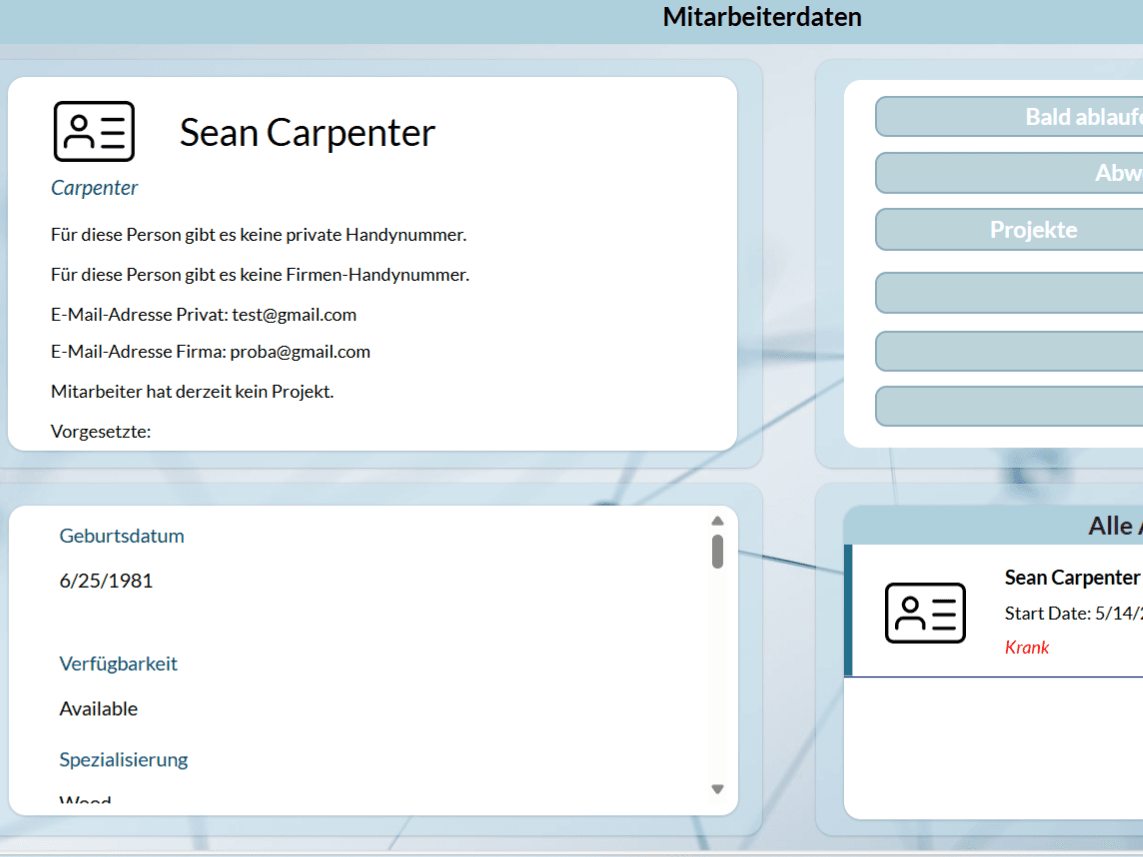Click the blank button directly below Projekte
1143x857 pixels.
1010,293
